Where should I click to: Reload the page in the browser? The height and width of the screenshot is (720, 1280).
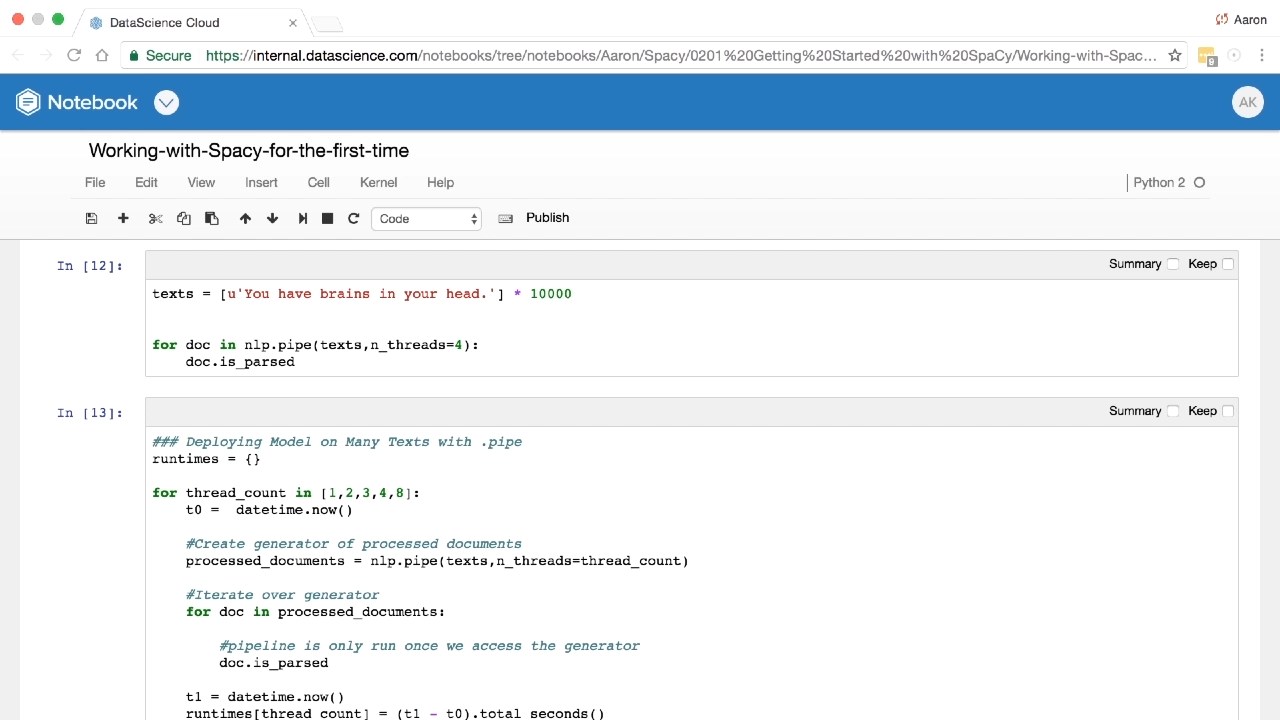pos(74,56)
